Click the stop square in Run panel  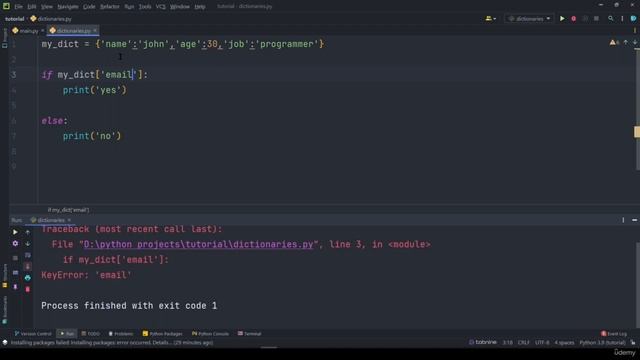click(15, 258)
